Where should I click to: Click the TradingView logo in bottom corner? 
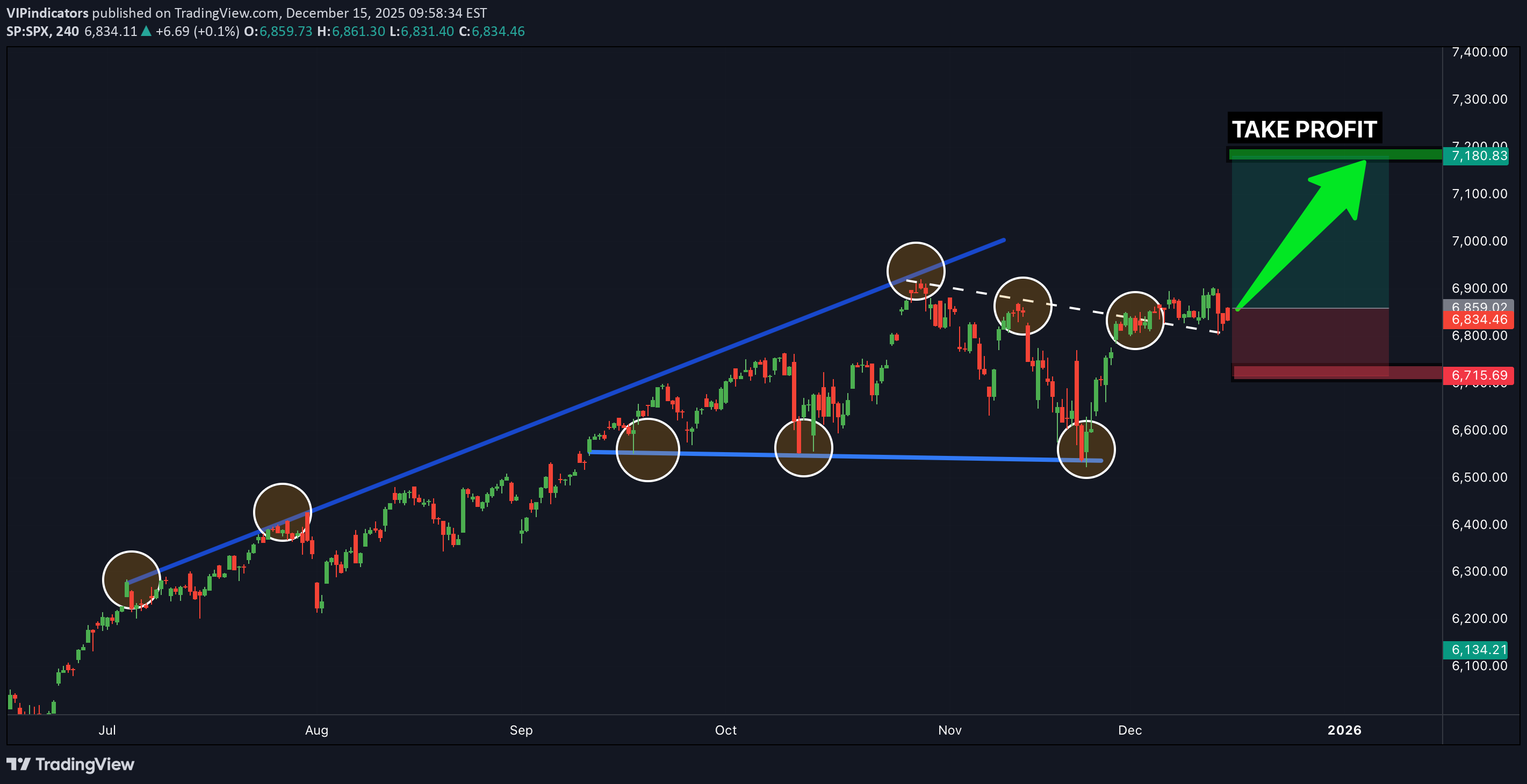(70, 764)
